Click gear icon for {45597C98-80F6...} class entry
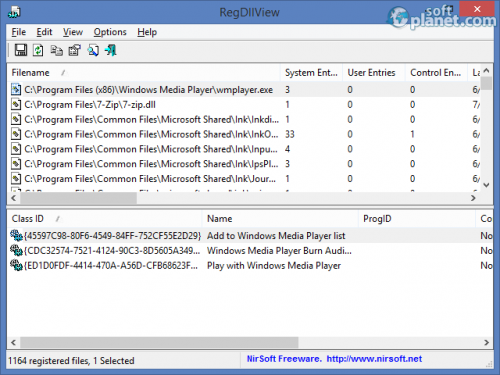This screenshot has width=500, height=375. click(x=16, y=235)
